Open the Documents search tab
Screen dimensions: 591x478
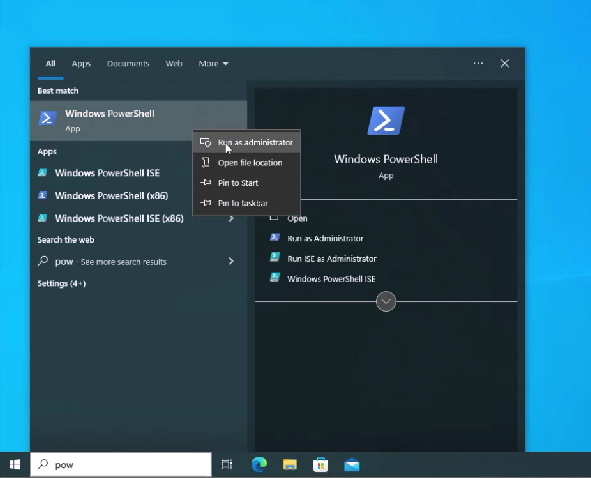pos(128,64)
